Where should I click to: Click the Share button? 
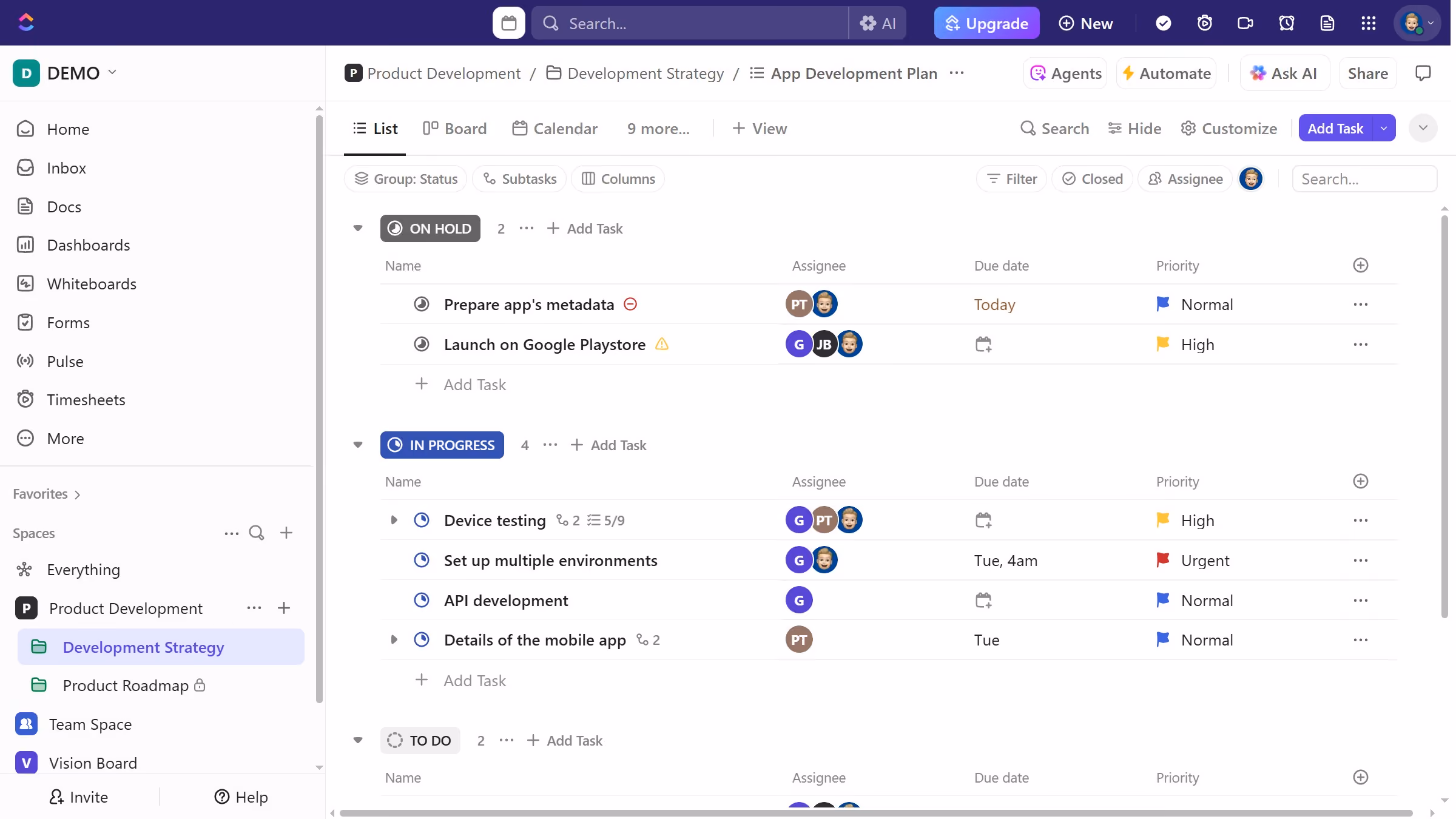pyautogui.click(x=1367, y=73)
